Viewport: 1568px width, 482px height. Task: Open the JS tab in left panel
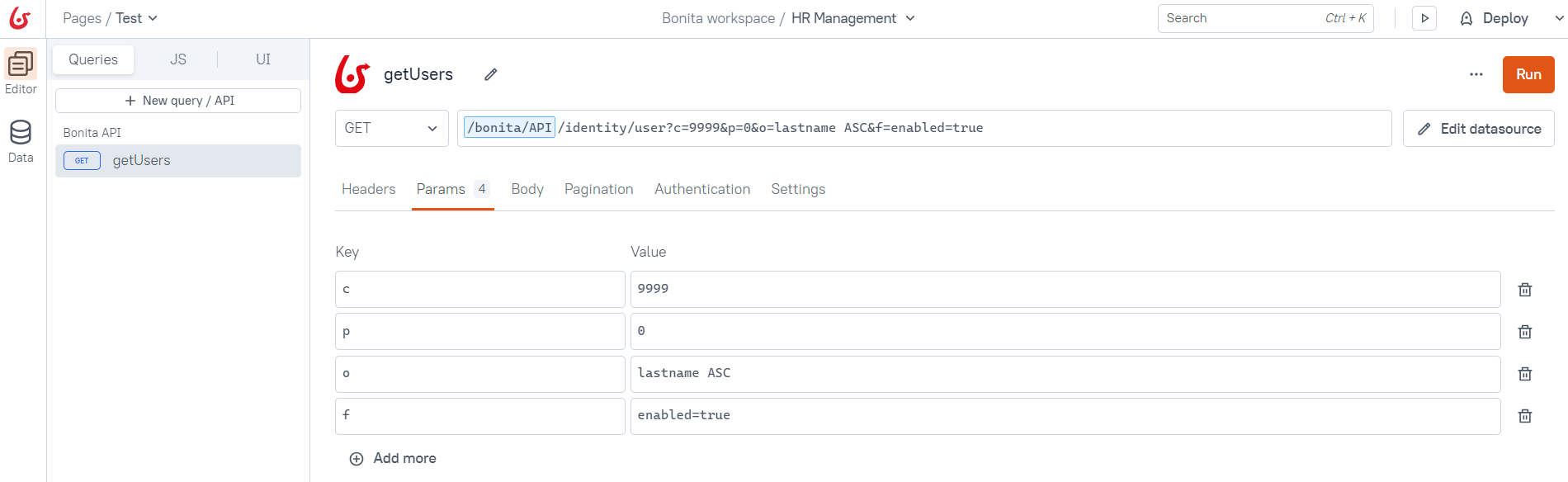178,59
